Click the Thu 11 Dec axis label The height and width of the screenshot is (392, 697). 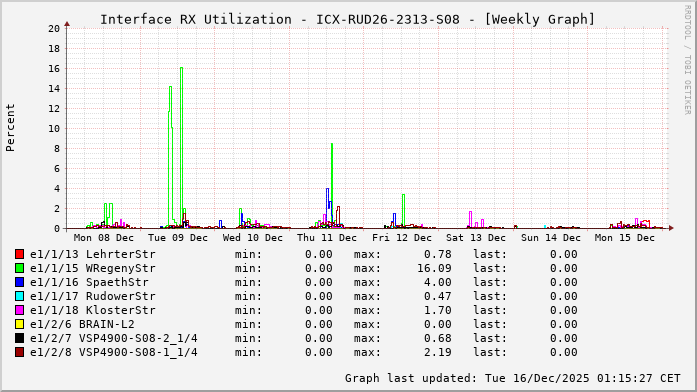tap(327, 238)
